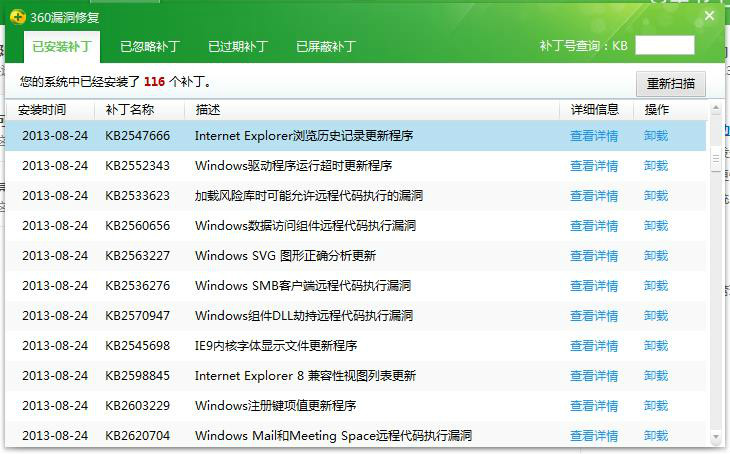Select the KB2545698 patch name cell
Image resolution: width=730 pixels, height=454 pixels.
click(x=137, y=346)
